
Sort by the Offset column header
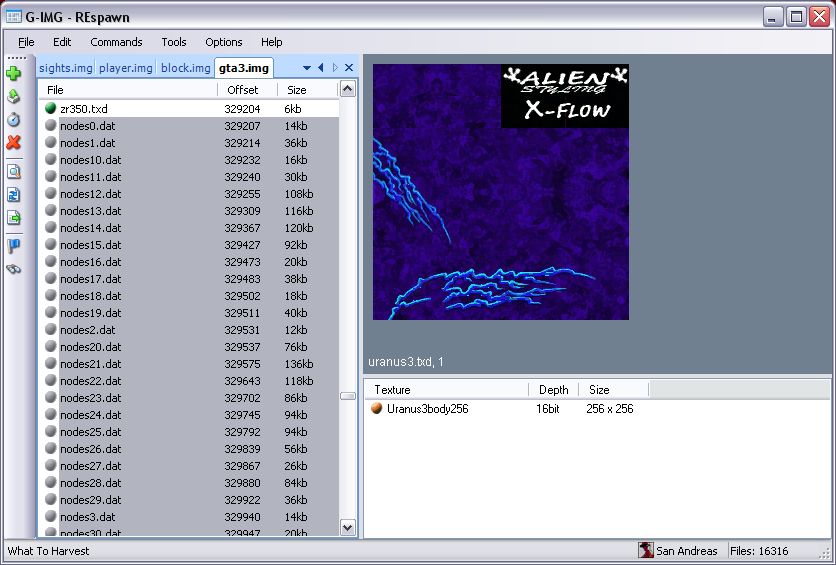click(247, 90)
